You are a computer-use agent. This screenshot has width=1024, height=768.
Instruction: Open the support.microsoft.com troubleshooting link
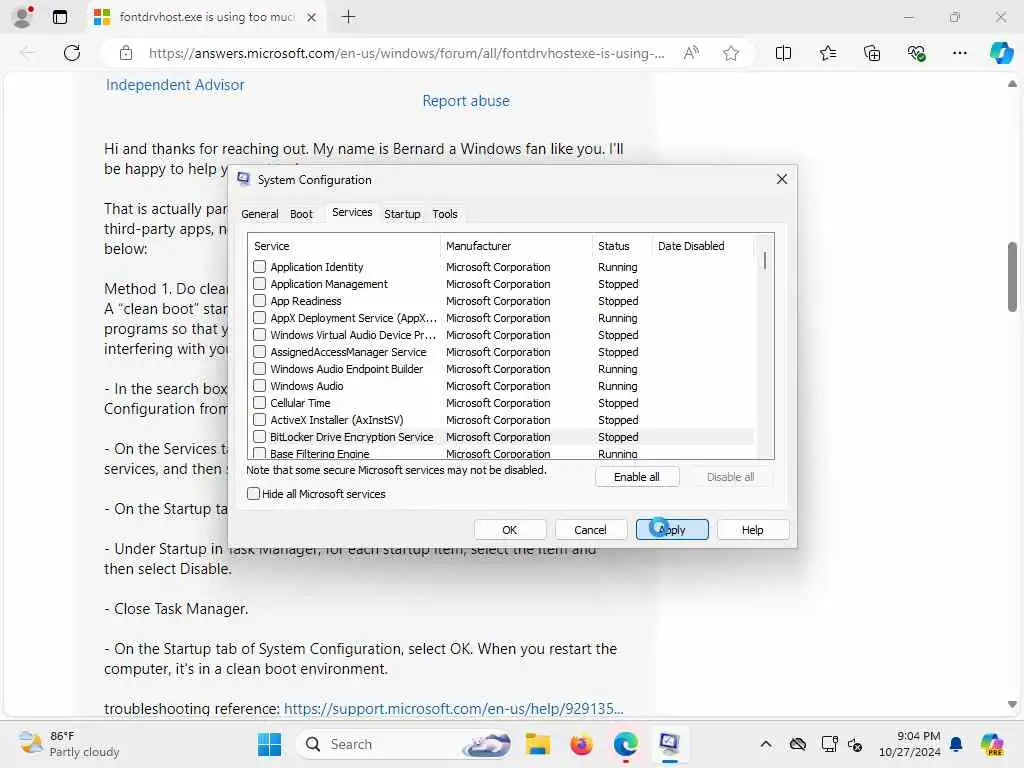pyautogui.click(x=453, y=709)
